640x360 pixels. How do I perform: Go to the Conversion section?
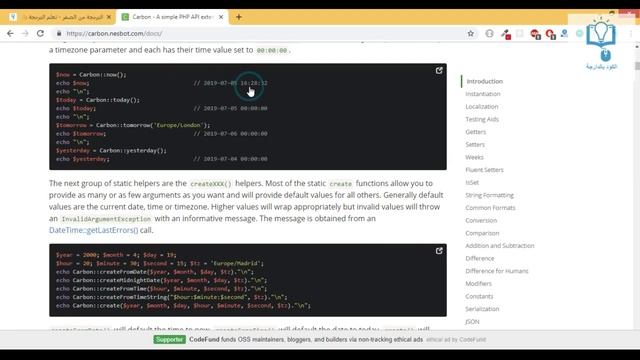coord(481,220)
